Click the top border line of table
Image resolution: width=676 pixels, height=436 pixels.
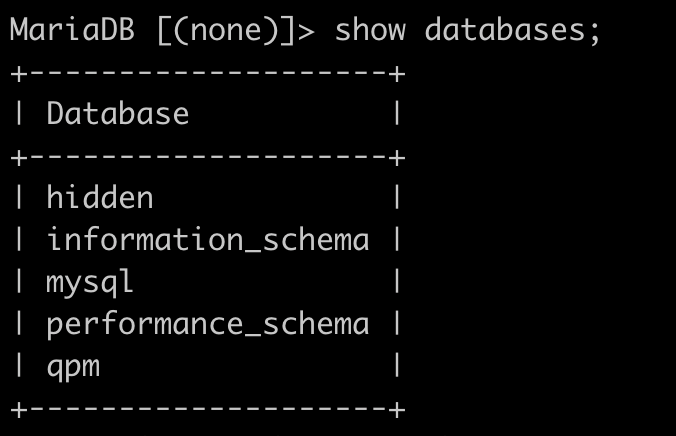click(x=208, y=74)
